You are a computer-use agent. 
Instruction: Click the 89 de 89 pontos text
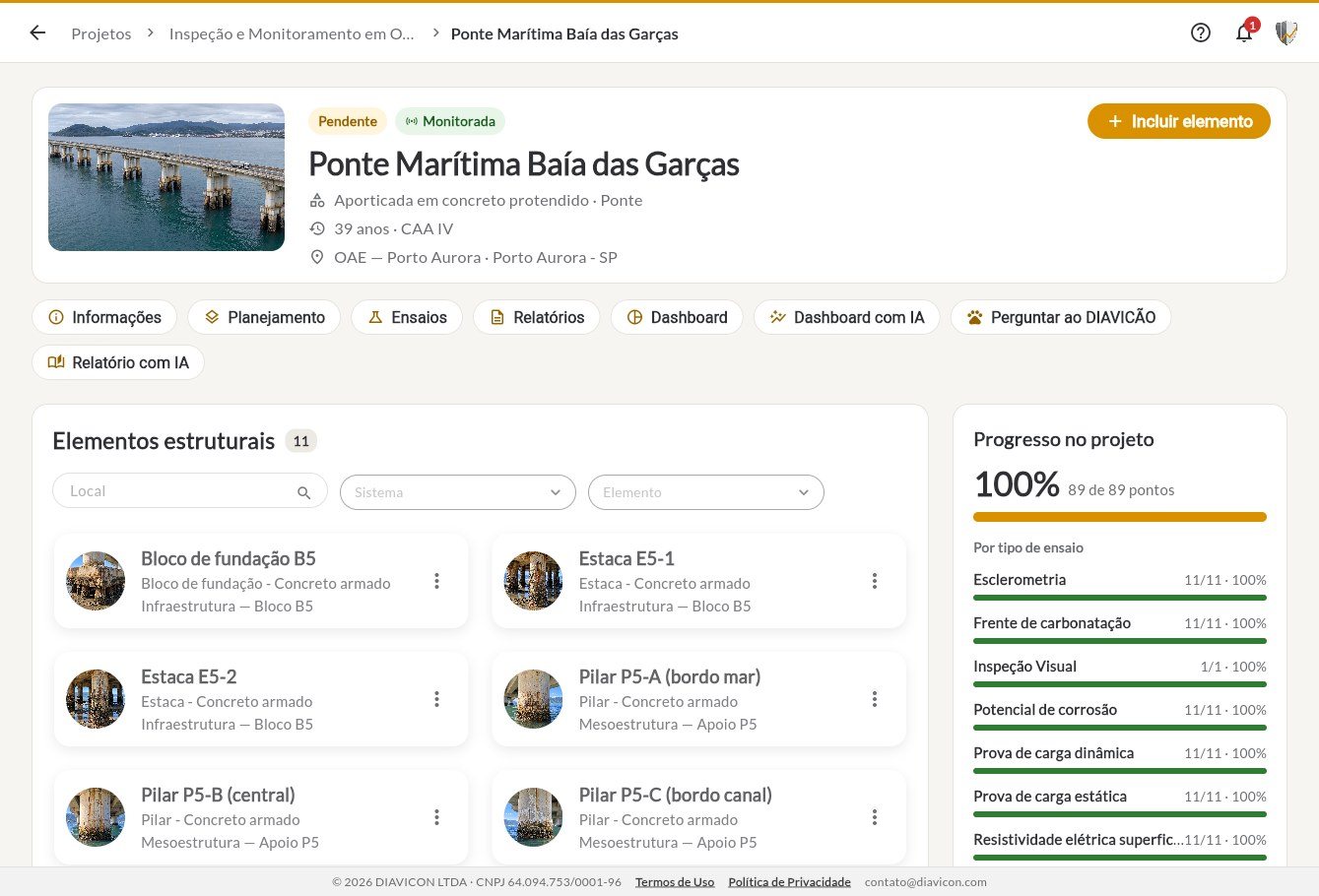click(1121, 490)
